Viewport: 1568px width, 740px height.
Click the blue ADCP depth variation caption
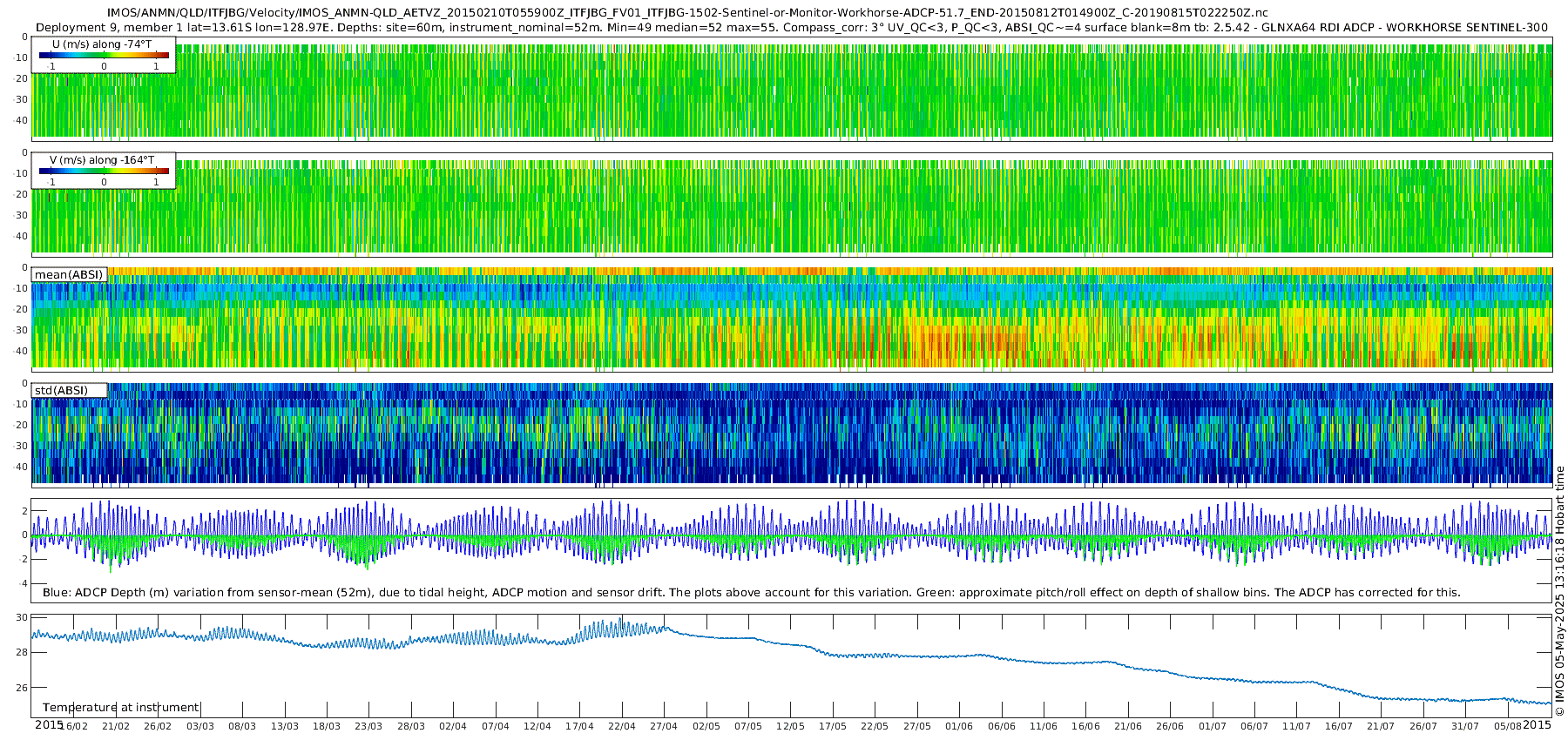coord(751,593)
